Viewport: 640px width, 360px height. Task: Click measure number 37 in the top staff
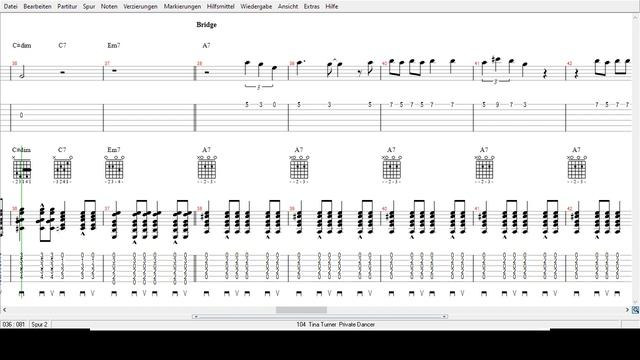click(107, 63)
